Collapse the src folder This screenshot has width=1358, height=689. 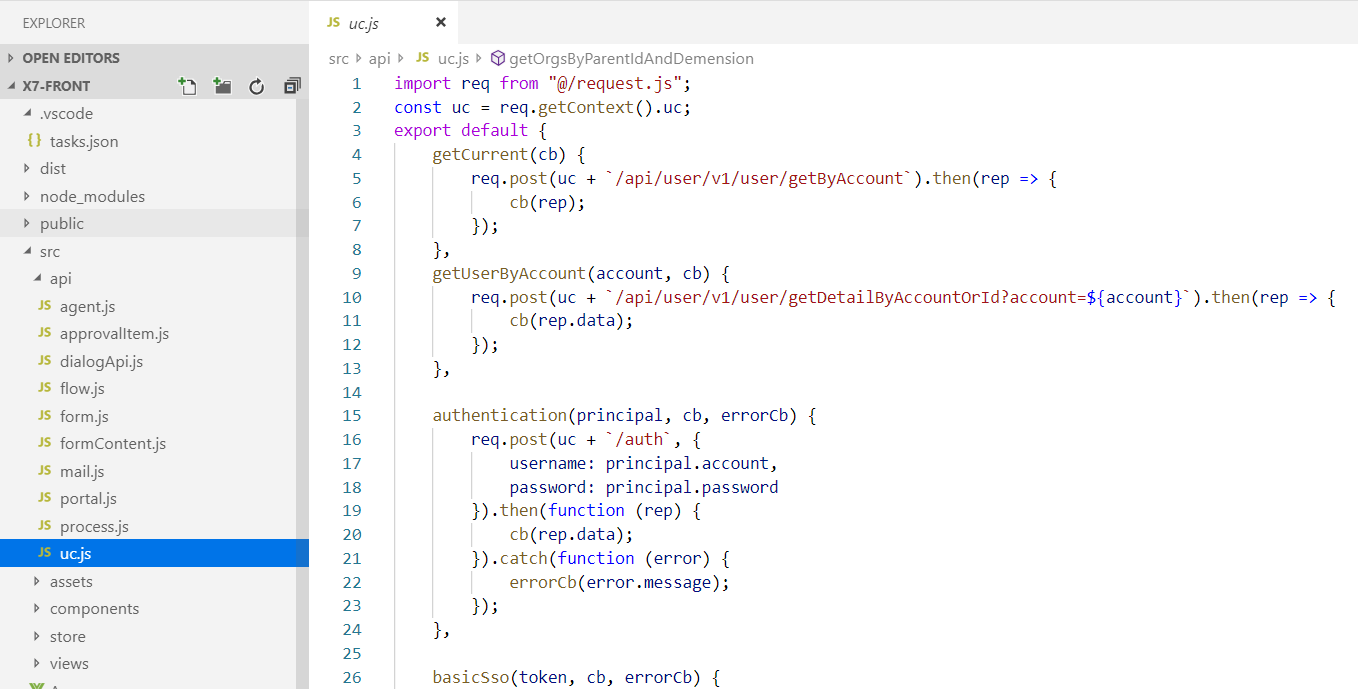[x=28, y=251]
